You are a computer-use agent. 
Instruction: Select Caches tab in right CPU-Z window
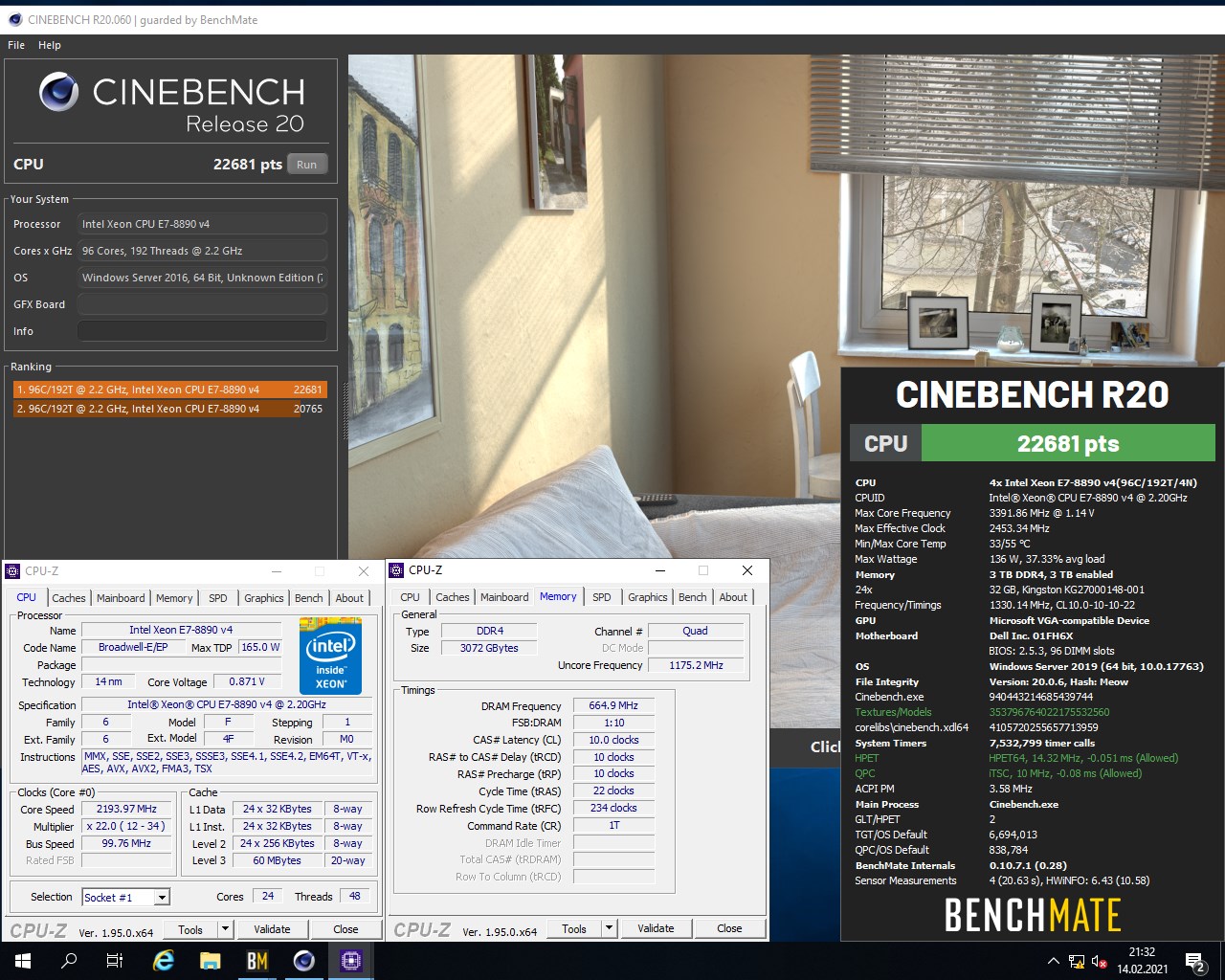click(453, 597)
